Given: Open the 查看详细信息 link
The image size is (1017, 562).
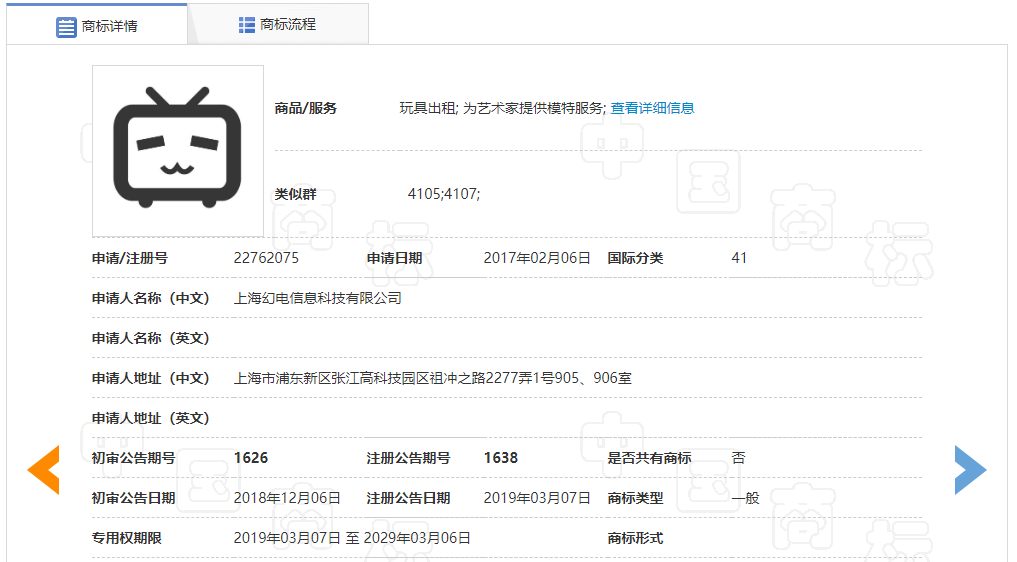Looking at the screenshot, I should (652, 108).
